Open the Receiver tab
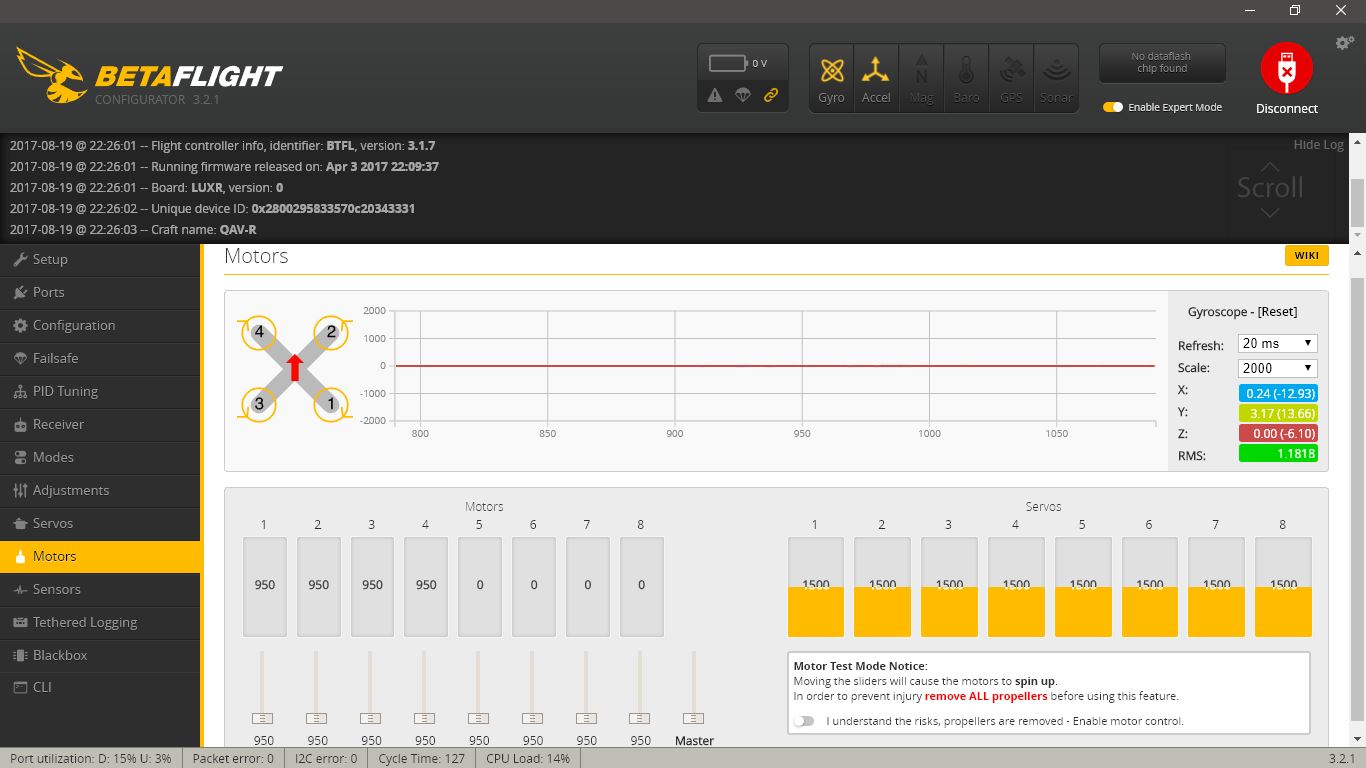 point(100,424)
